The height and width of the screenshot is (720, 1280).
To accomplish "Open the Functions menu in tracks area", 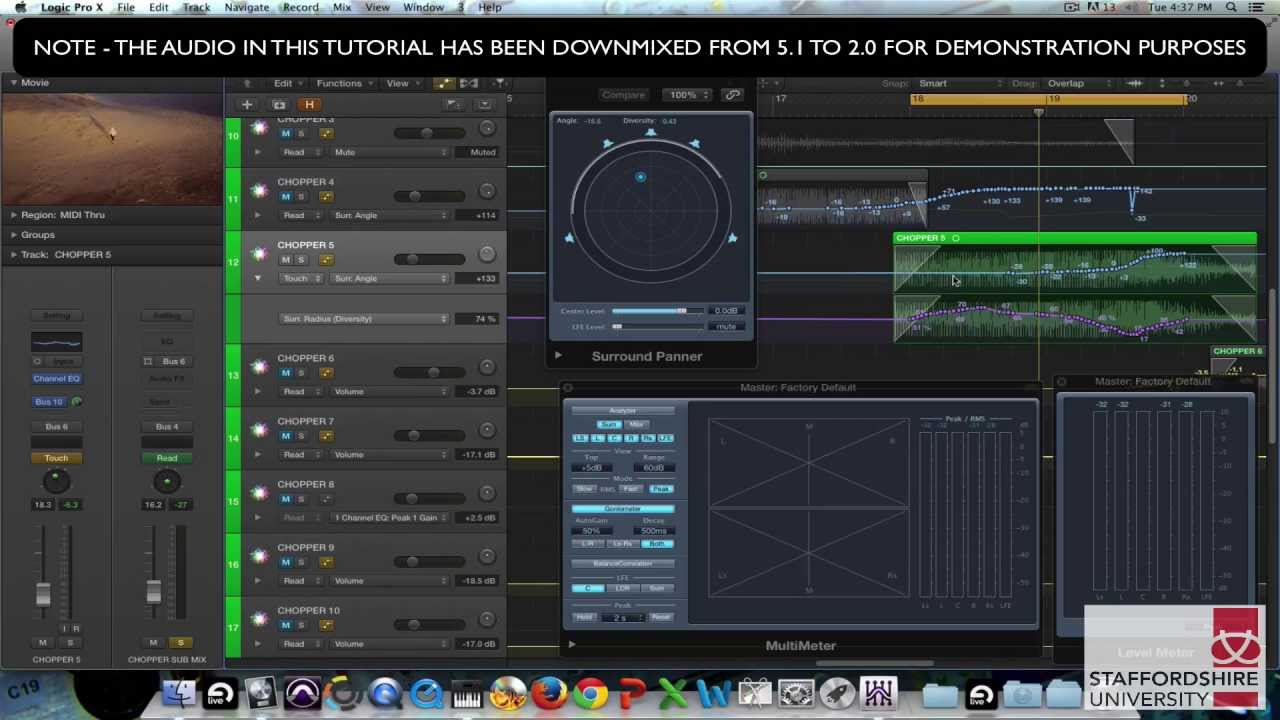I will pyautogui.click(x=345, y=83).
